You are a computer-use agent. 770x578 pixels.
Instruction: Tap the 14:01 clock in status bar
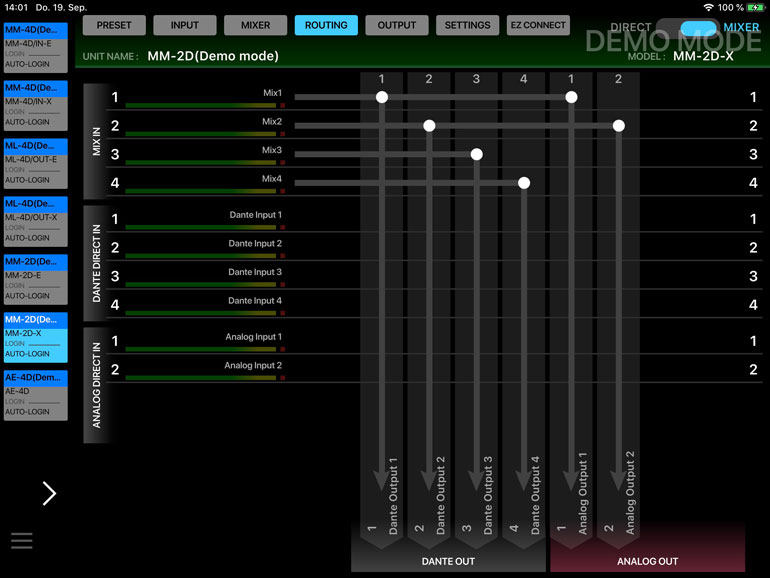click(16, 7)
